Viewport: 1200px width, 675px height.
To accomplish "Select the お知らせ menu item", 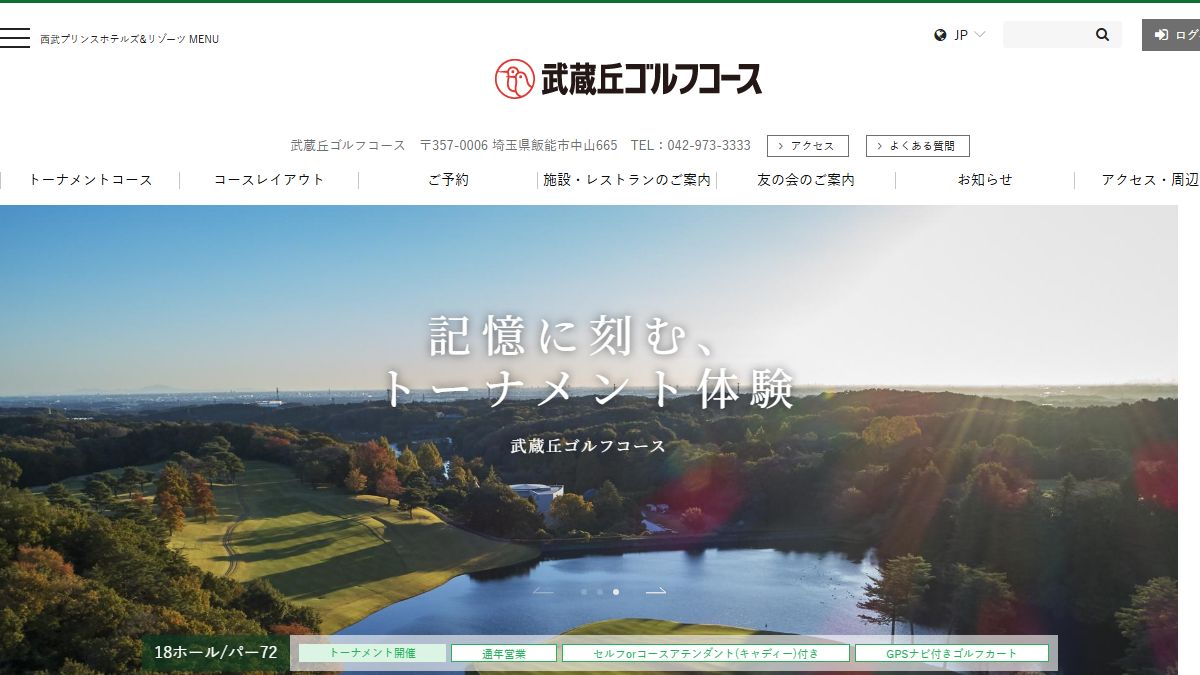I will [985, 180].
